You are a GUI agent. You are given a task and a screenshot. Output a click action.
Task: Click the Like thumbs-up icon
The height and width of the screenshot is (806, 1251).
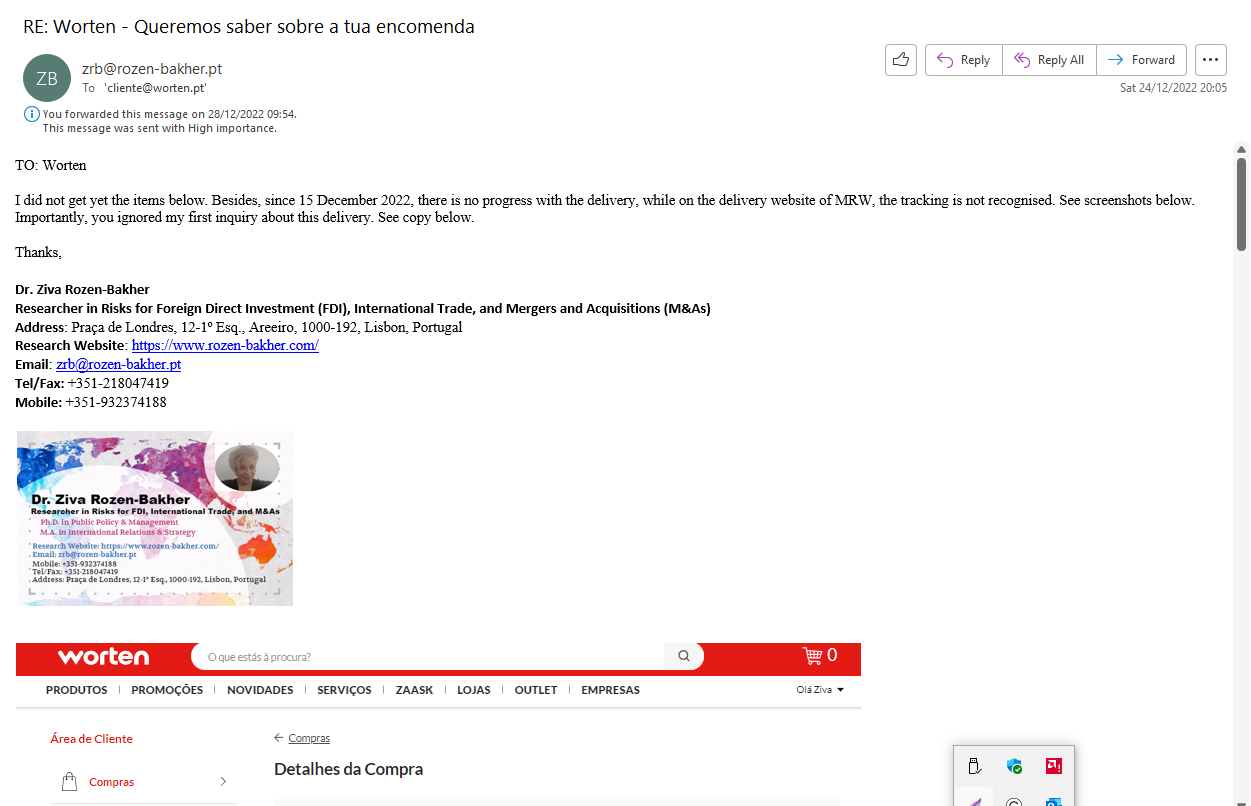coord(901,60)
